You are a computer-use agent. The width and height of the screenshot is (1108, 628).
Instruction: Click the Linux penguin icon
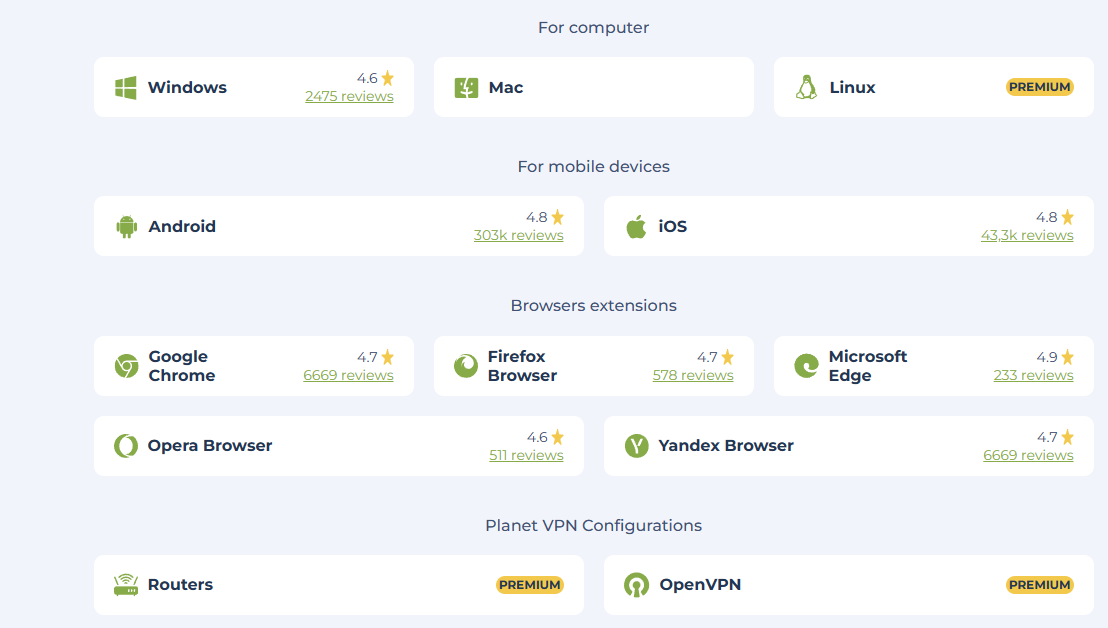click(806, 88)
